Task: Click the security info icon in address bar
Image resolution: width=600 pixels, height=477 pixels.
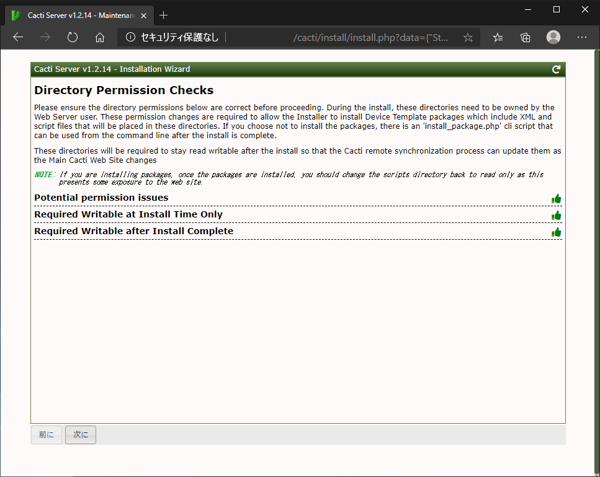Action: click(130, 37)
